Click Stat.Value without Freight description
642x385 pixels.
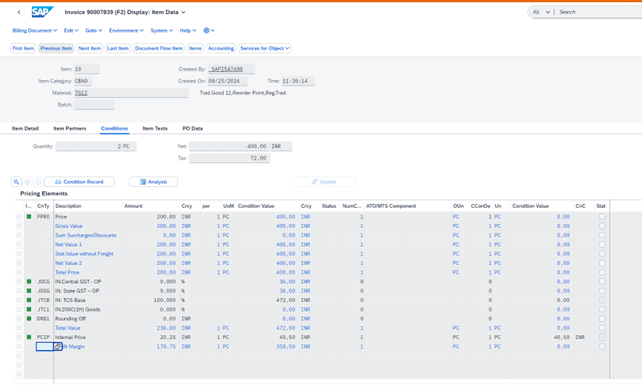point(84,254)
